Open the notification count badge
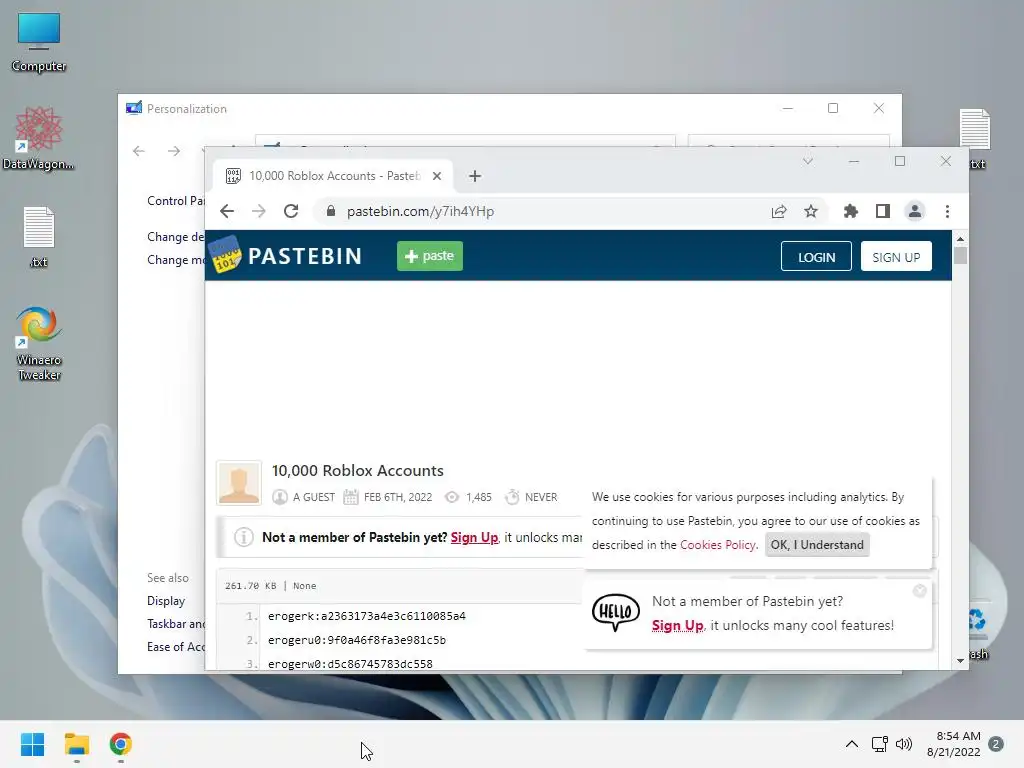 [x=996, y=744]
